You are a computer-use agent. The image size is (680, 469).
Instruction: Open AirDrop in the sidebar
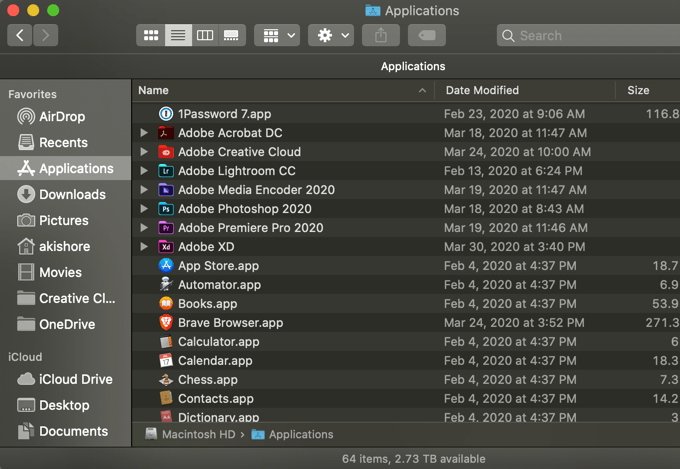tap(65, 116)
